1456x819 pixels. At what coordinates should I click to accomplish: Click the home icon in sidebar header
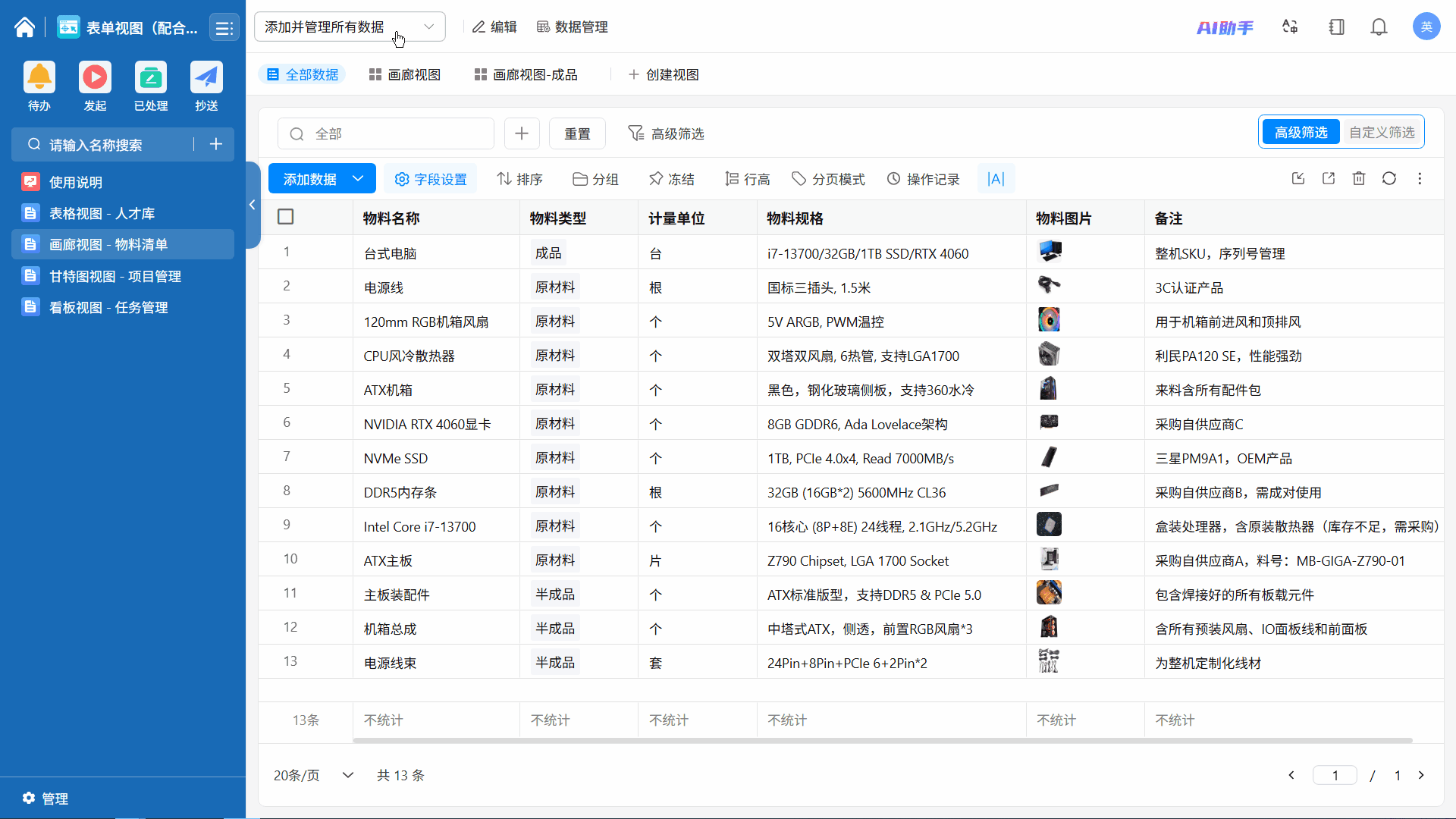[24, 28]
